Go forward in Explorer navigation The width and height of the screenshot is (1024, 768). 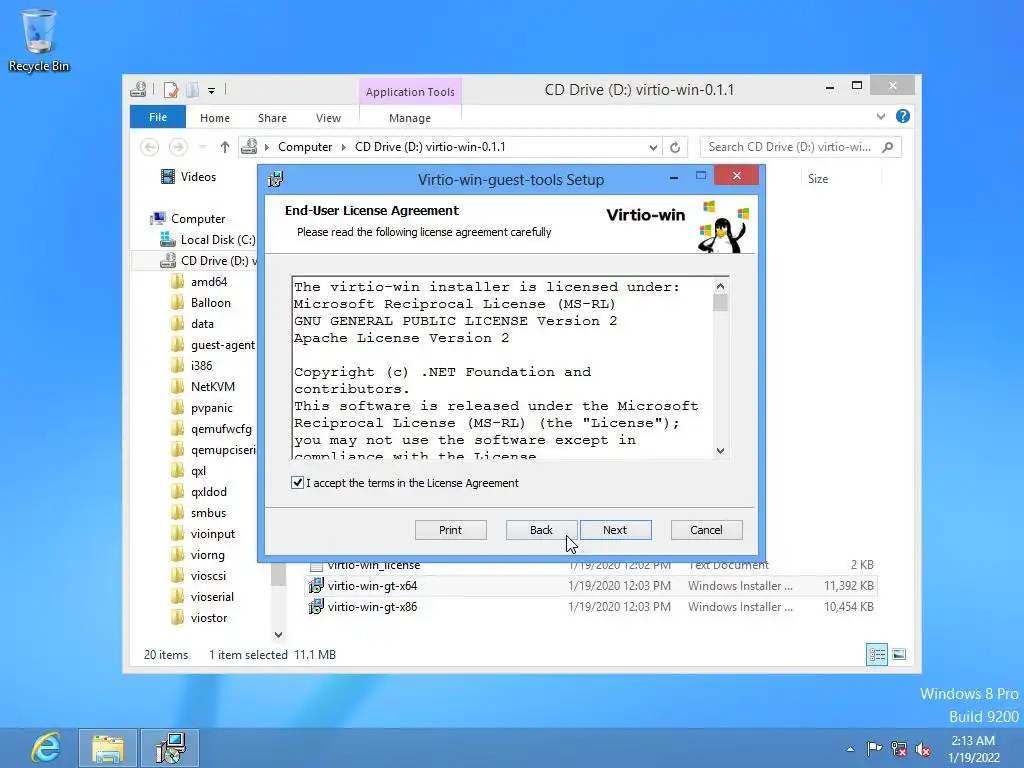point(178,147)
